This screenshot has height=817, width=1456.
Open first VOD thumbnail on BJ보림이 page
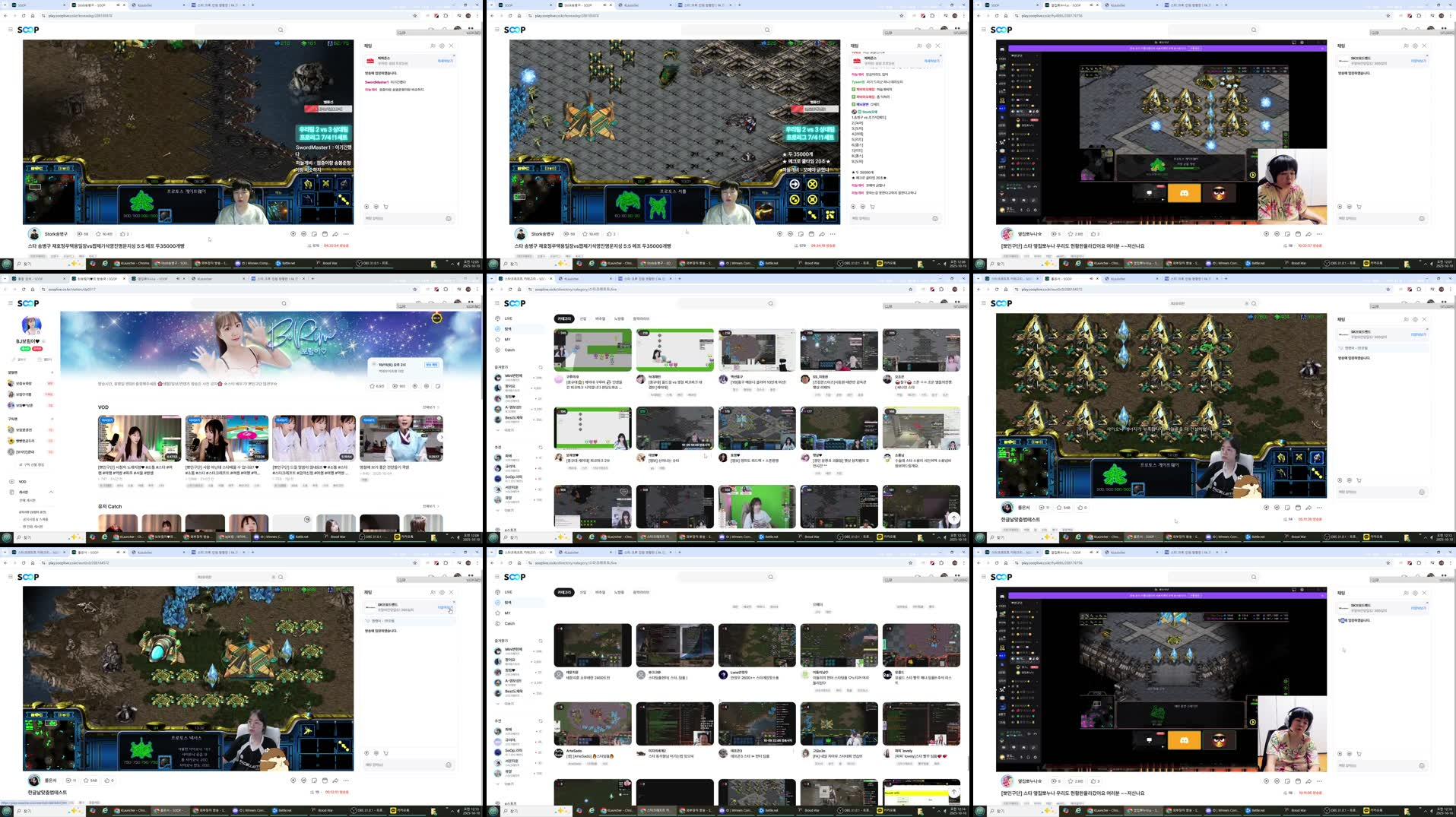pos(139,439)
